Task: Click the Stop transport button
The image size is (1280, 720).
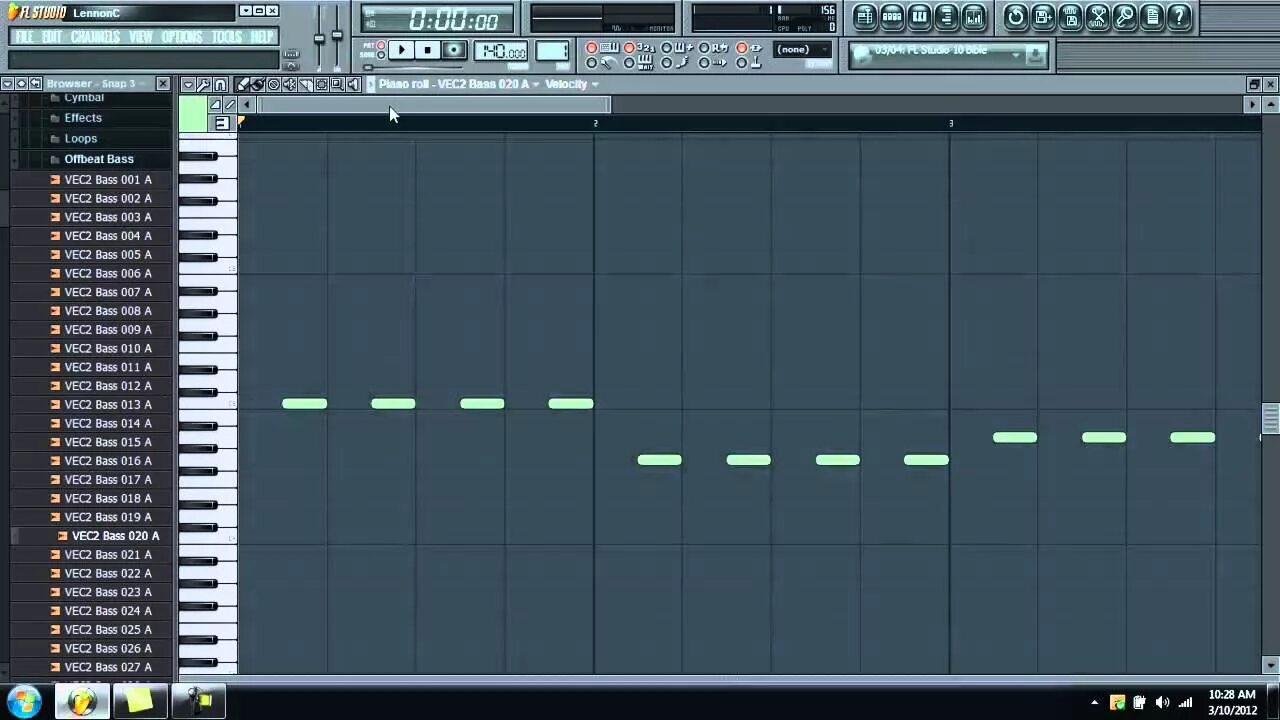Action: [x=427, y=50]
